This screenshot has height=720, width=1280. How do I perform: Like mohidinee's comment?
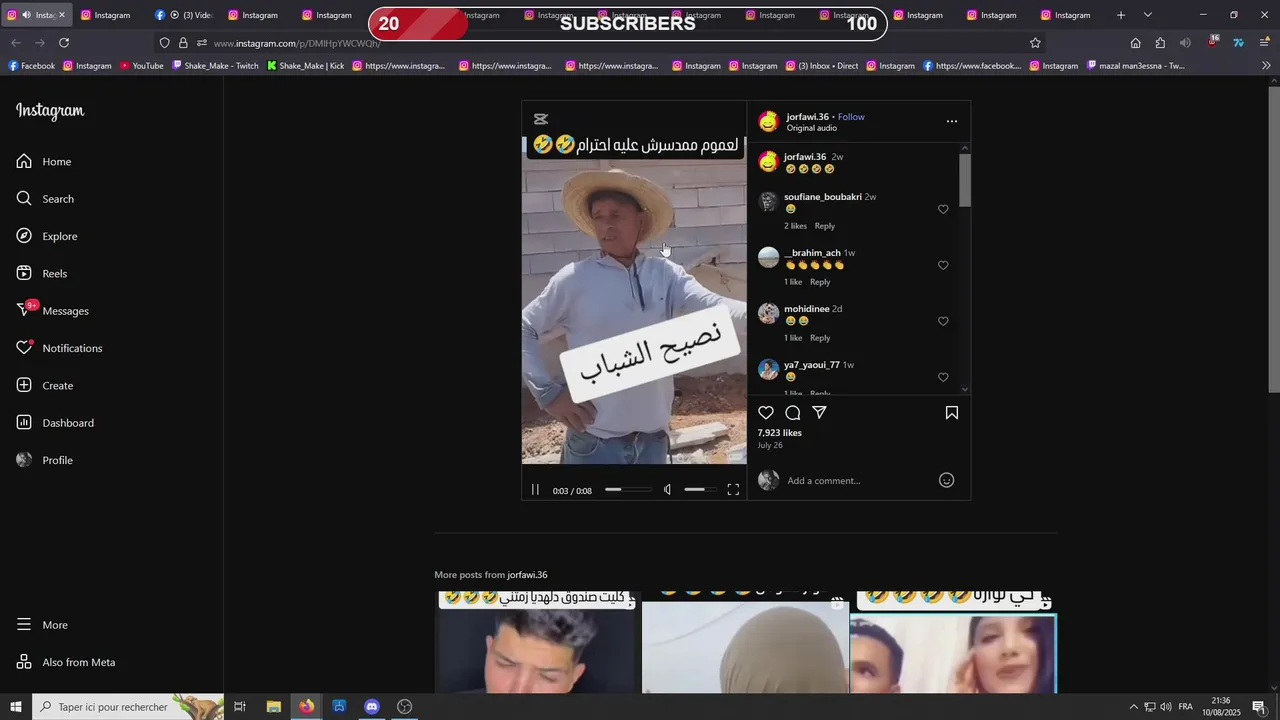(943, 321)
